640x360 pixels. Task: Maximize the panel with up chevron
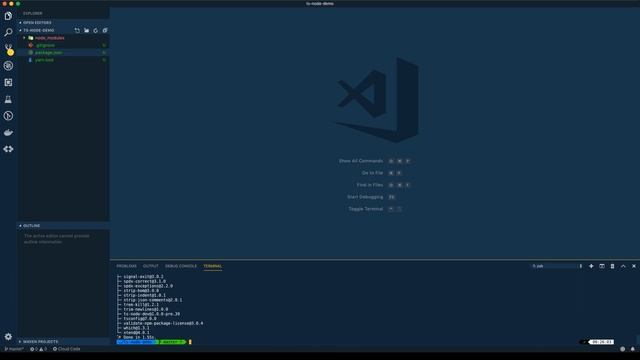[x=623, y=266]
